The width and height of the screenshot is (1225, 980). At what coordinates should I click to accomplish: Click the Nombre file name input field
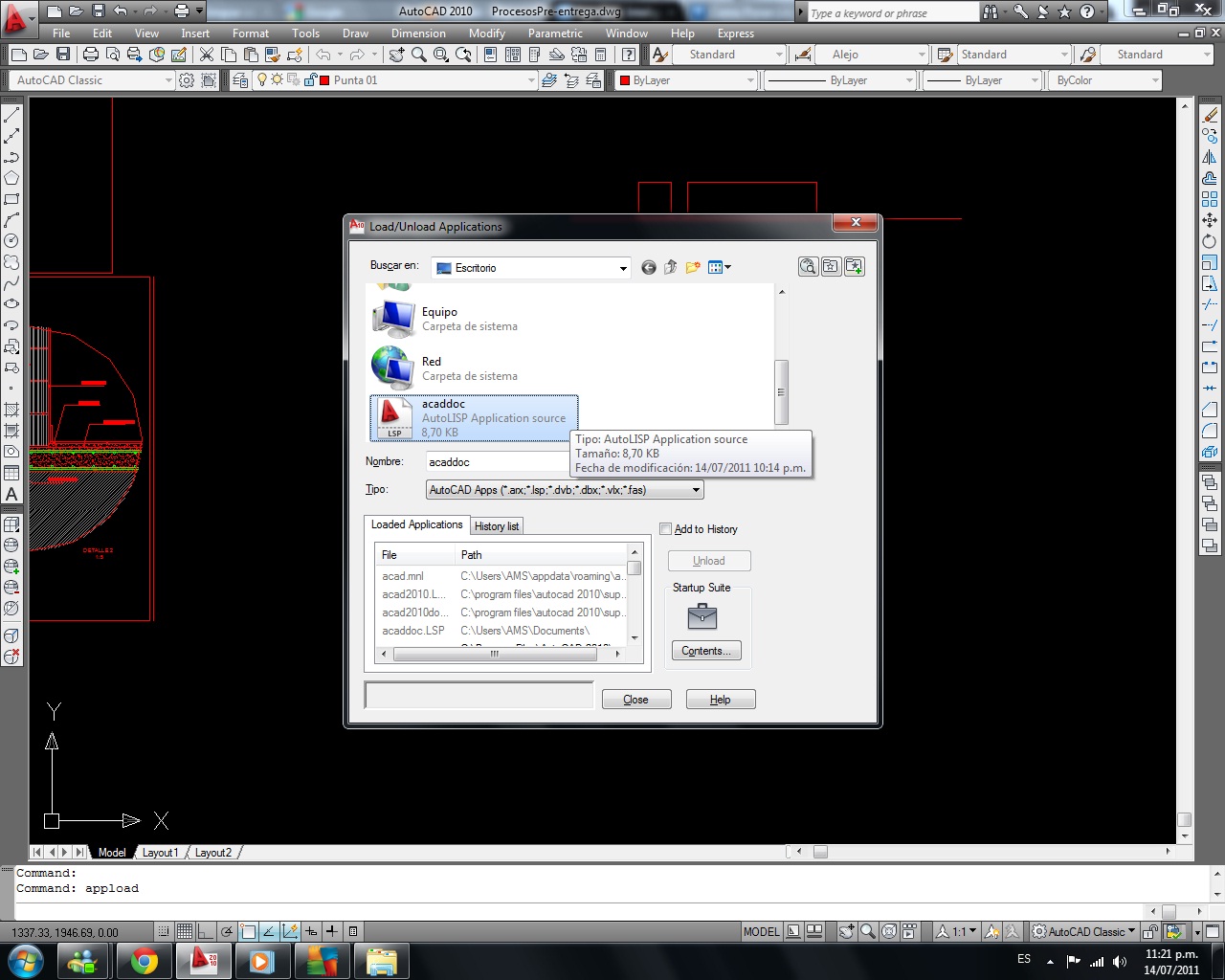point(498,462)
